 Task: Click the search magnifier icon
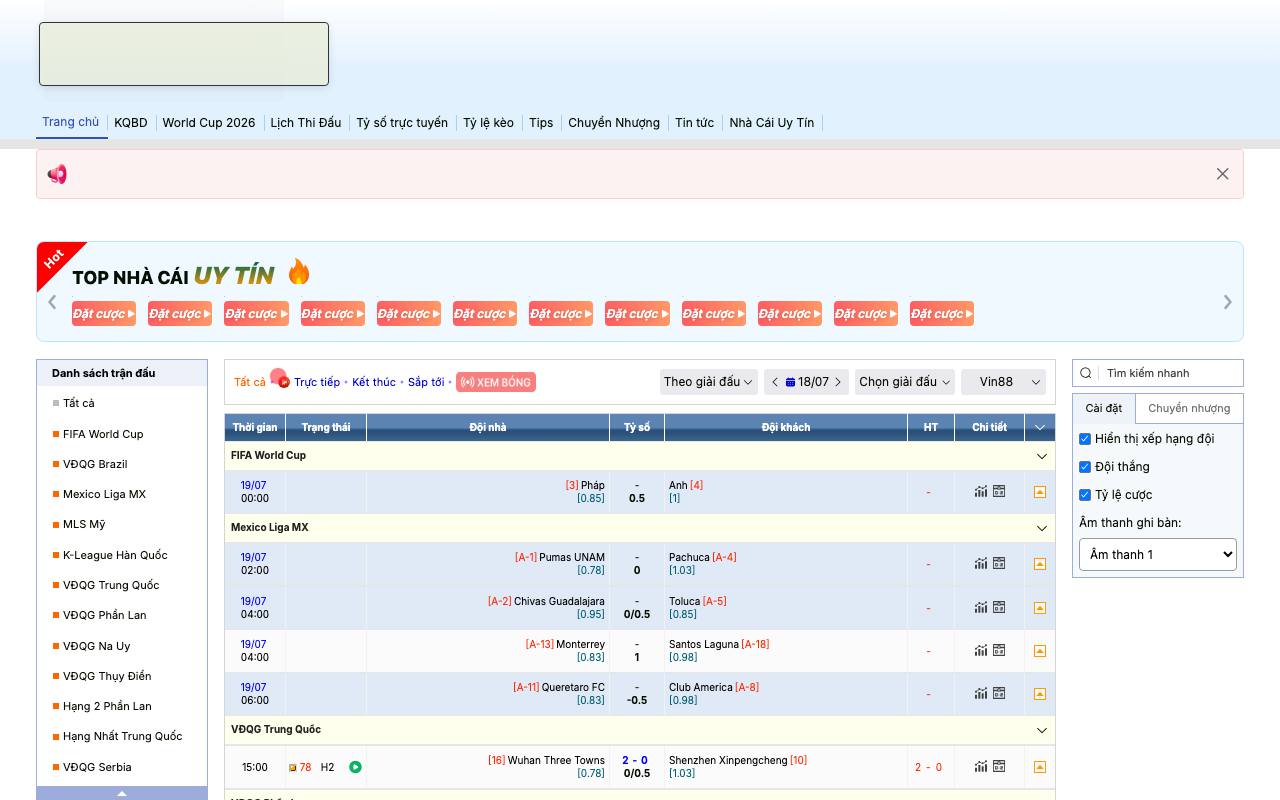tap(1086, 373)
